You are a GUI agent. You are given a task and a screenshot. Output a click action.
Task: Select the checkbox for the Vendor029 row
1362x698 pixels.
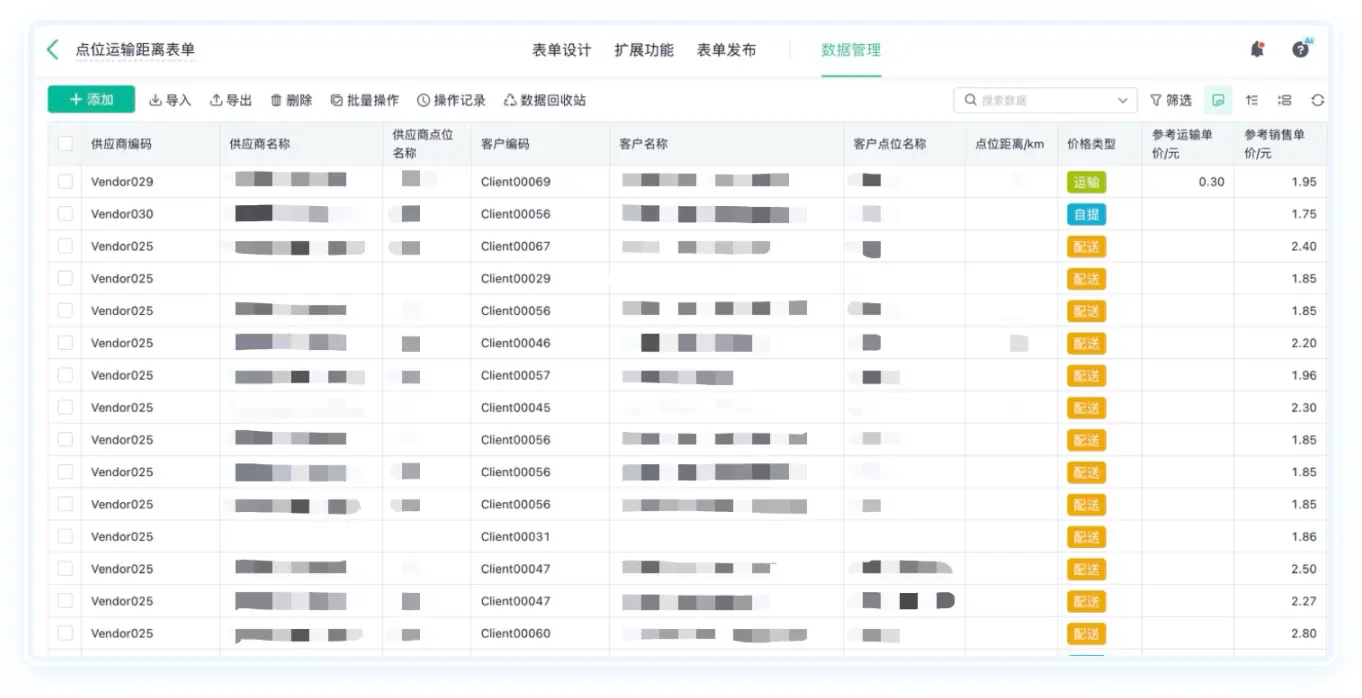65,182
